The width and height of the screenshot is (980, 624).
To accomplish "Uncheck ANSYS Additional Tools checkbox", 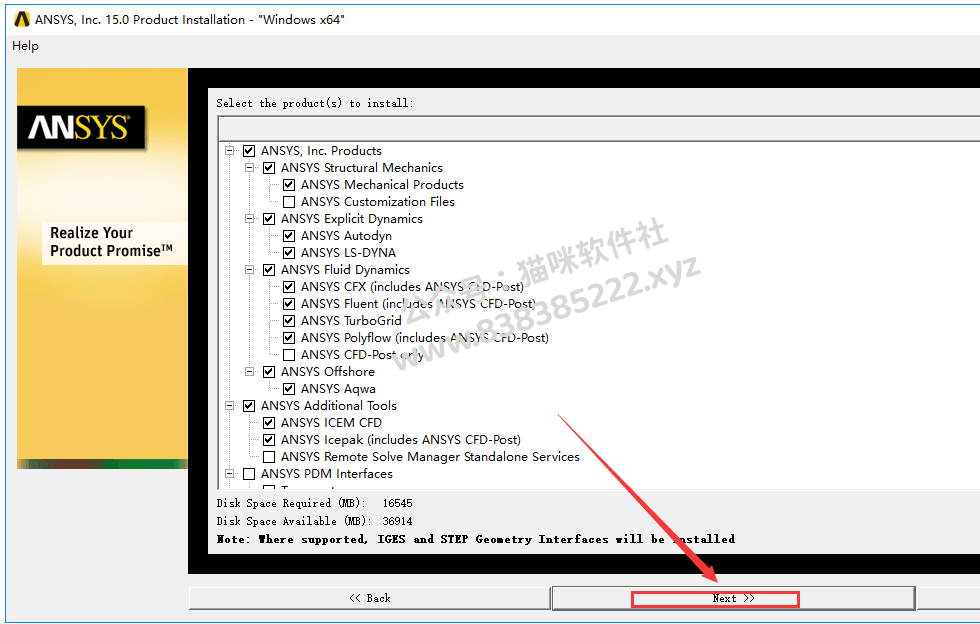I will click(249, 406).
